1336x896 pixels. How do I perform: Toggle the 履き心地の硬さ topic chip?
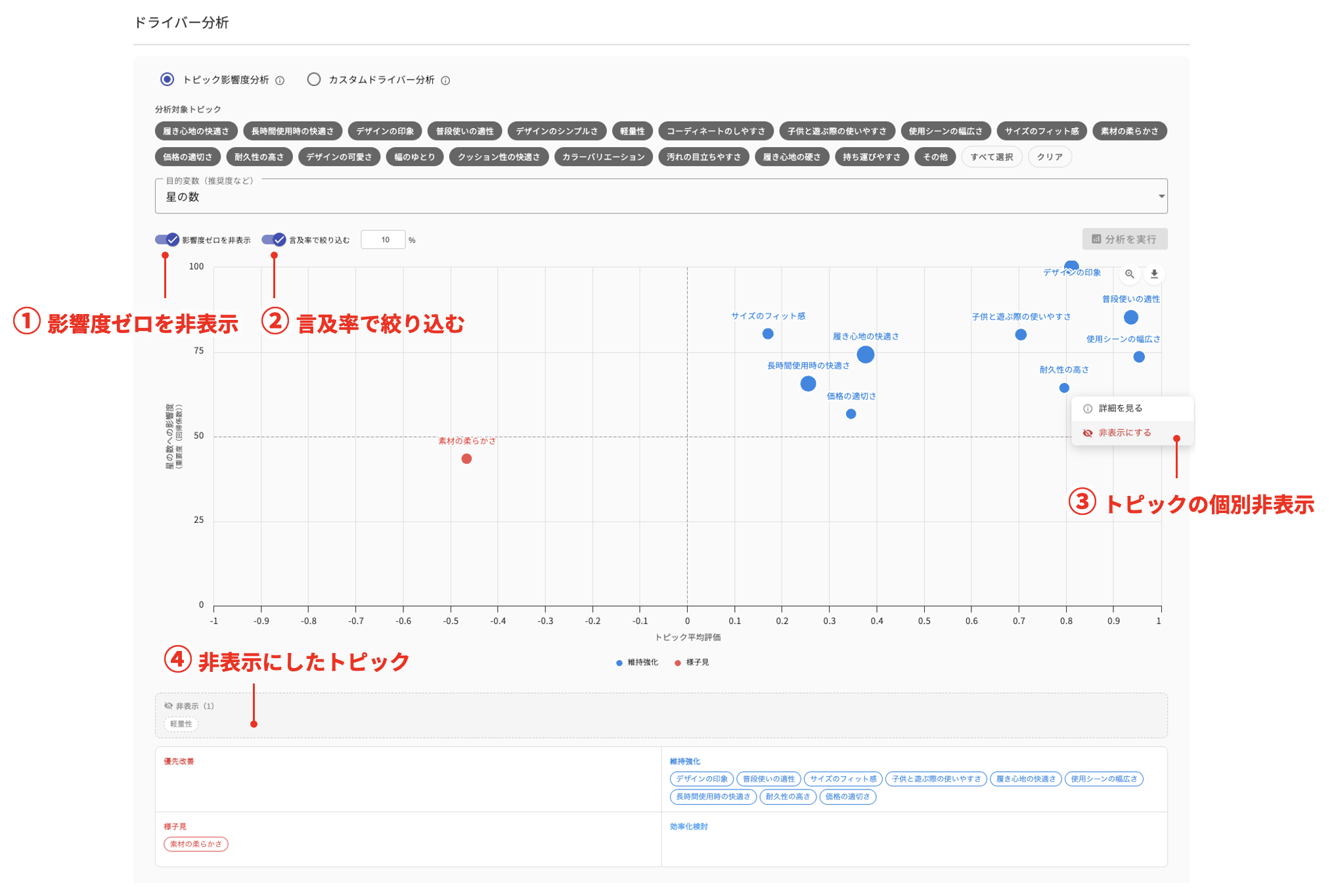(791, 157)
